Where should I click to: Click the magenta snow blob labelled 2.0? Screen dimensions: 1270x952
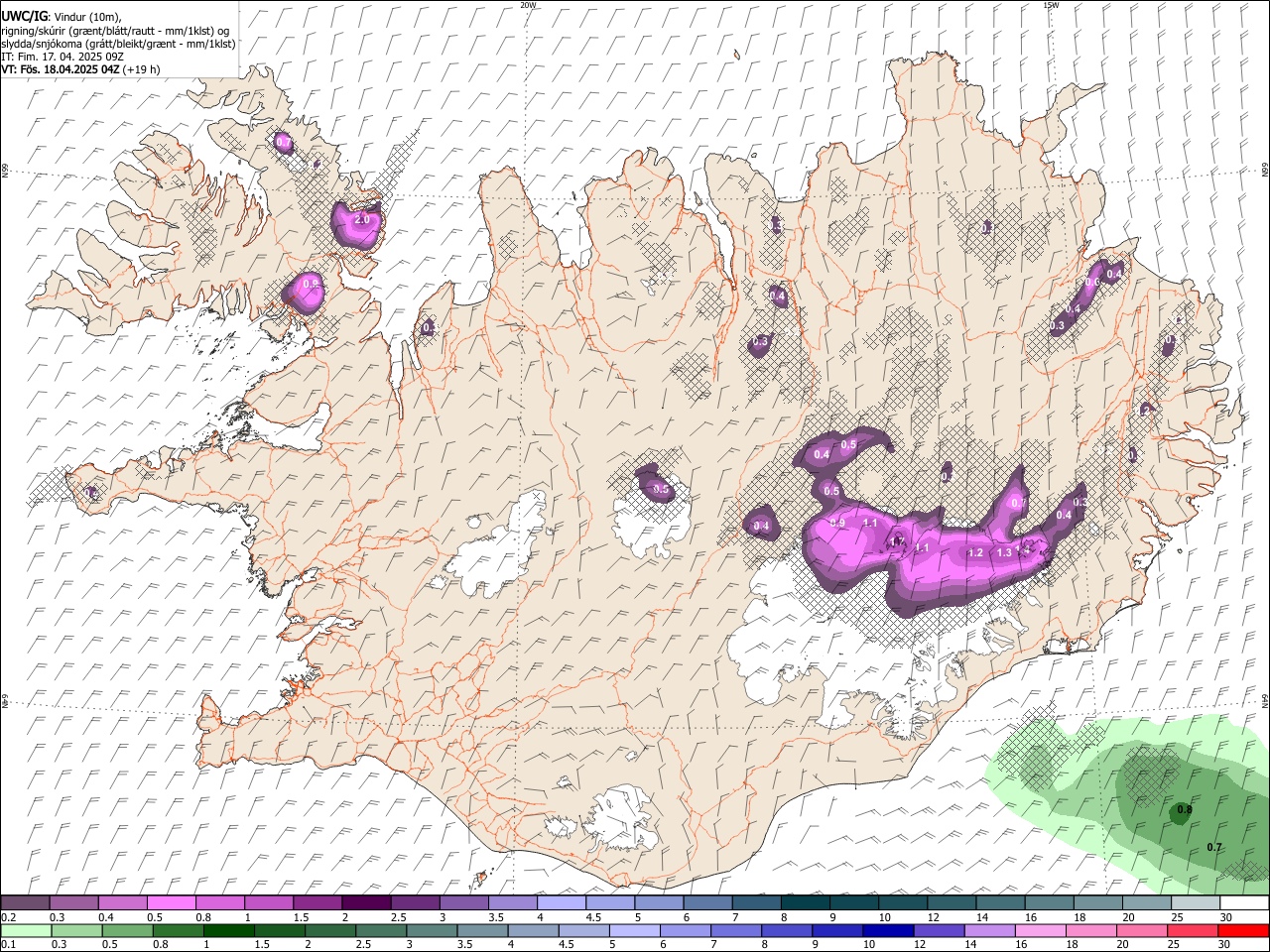click(357, 225)
